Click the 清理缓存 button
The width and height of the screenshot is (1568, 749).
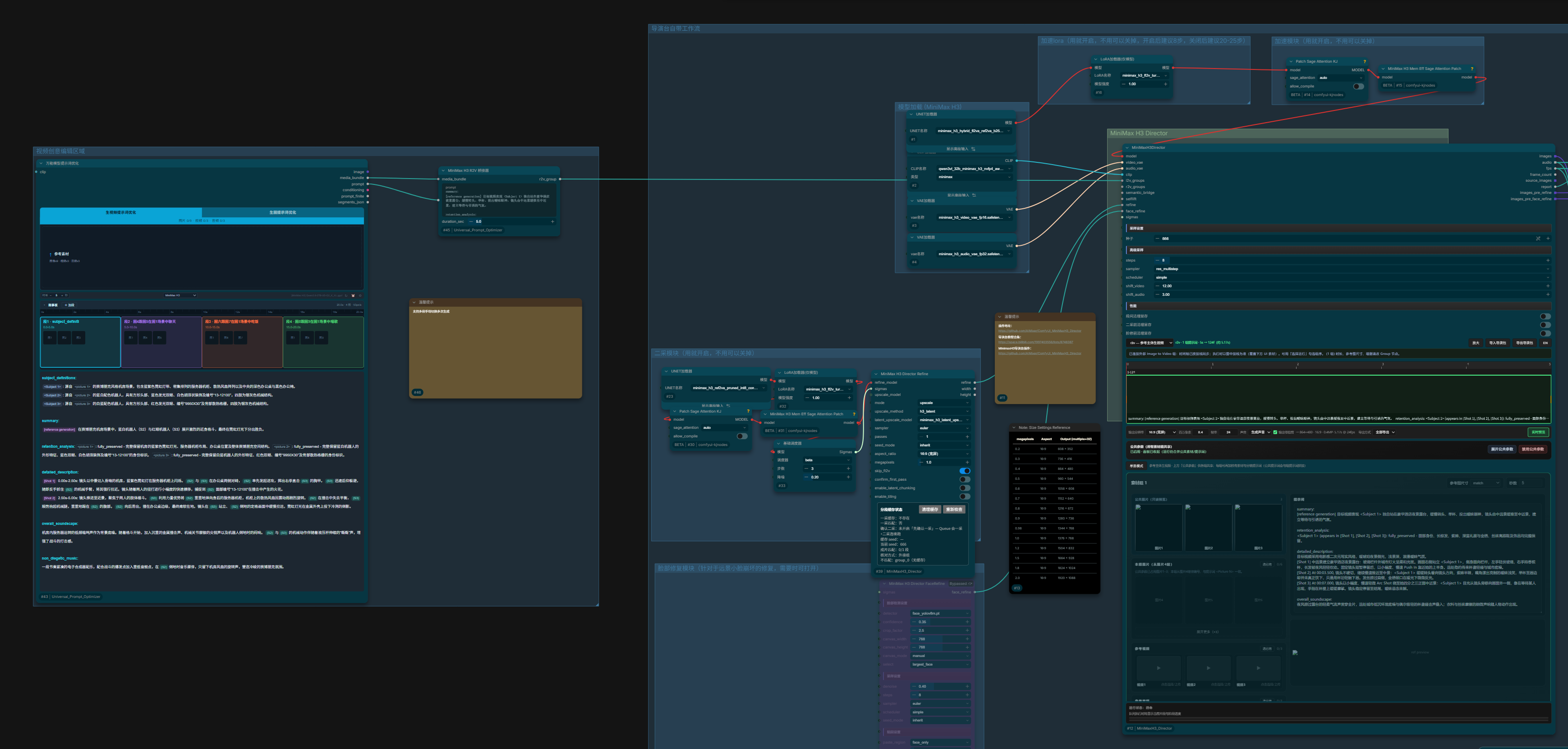click(x=929, y=509)
